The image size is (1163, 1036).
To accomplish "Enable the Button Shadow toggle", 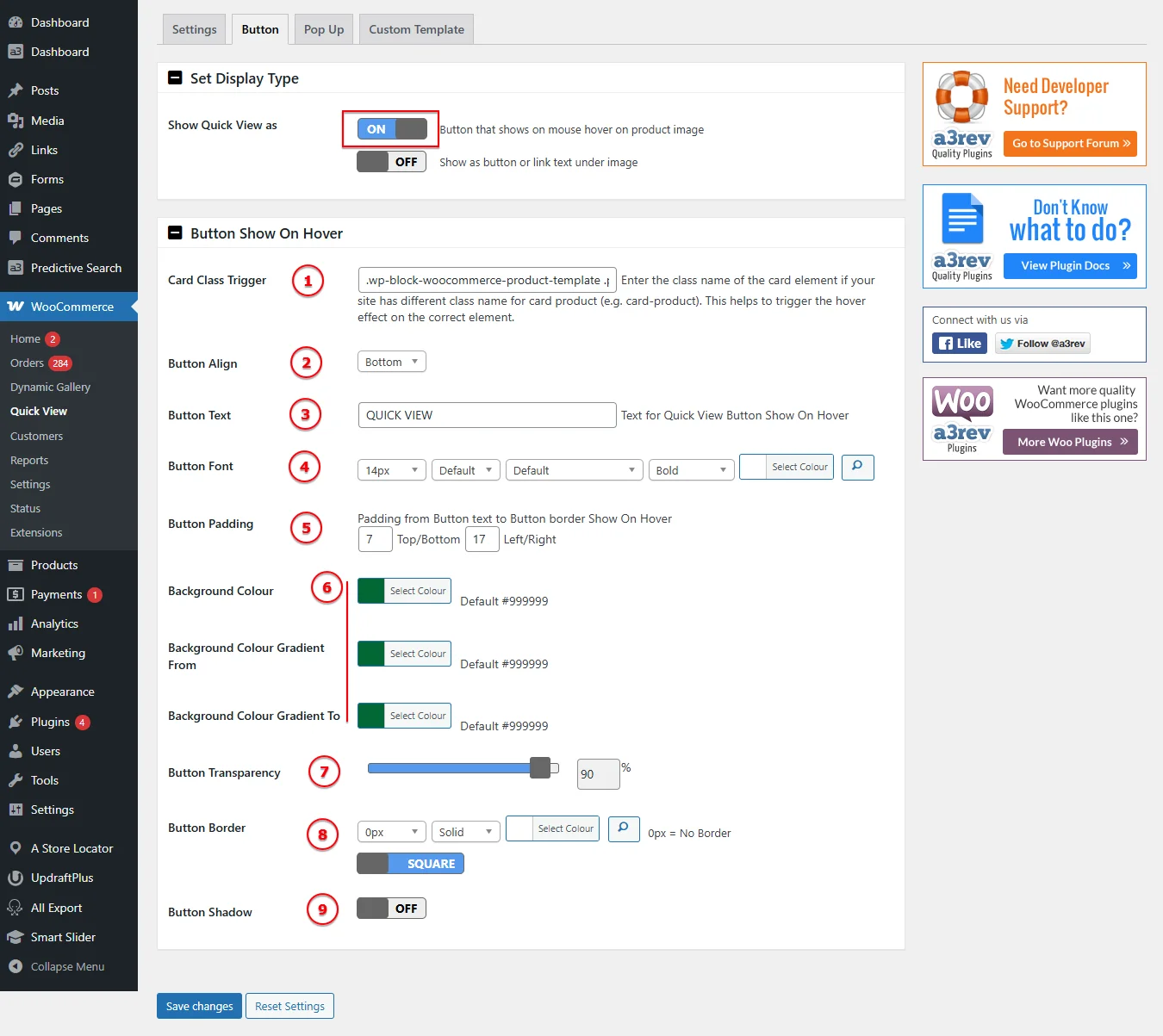I will click(392, 909).
